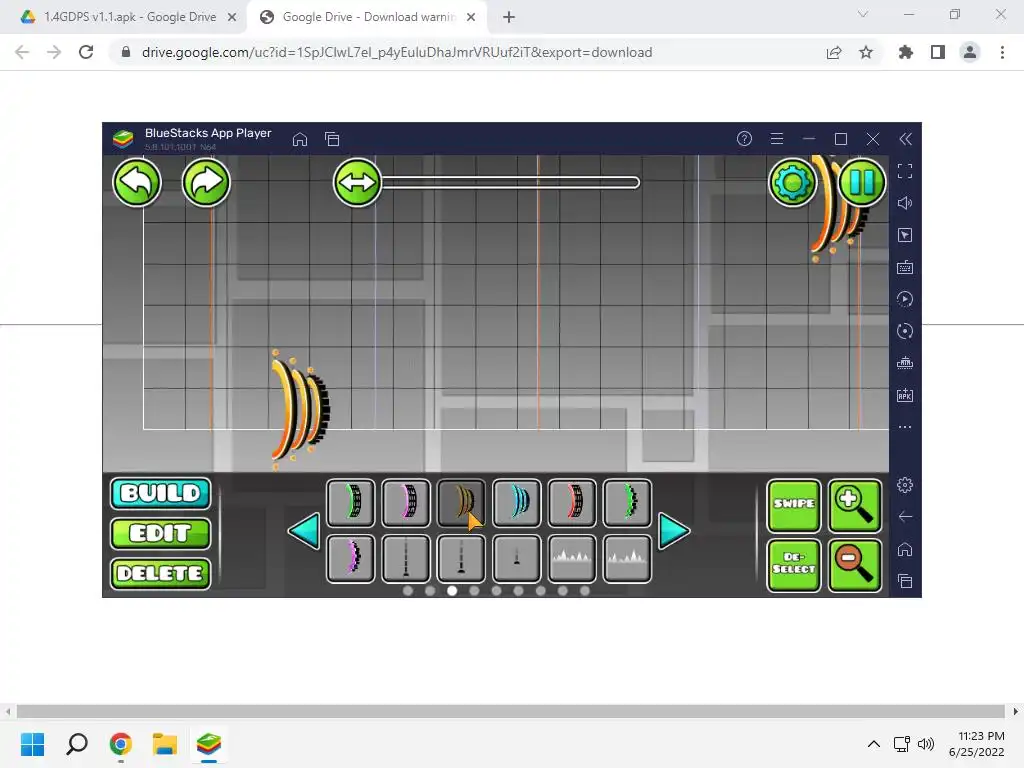Switch to DELETE mode
Viewport: 1024px width, 768px height.
[161, 573]
